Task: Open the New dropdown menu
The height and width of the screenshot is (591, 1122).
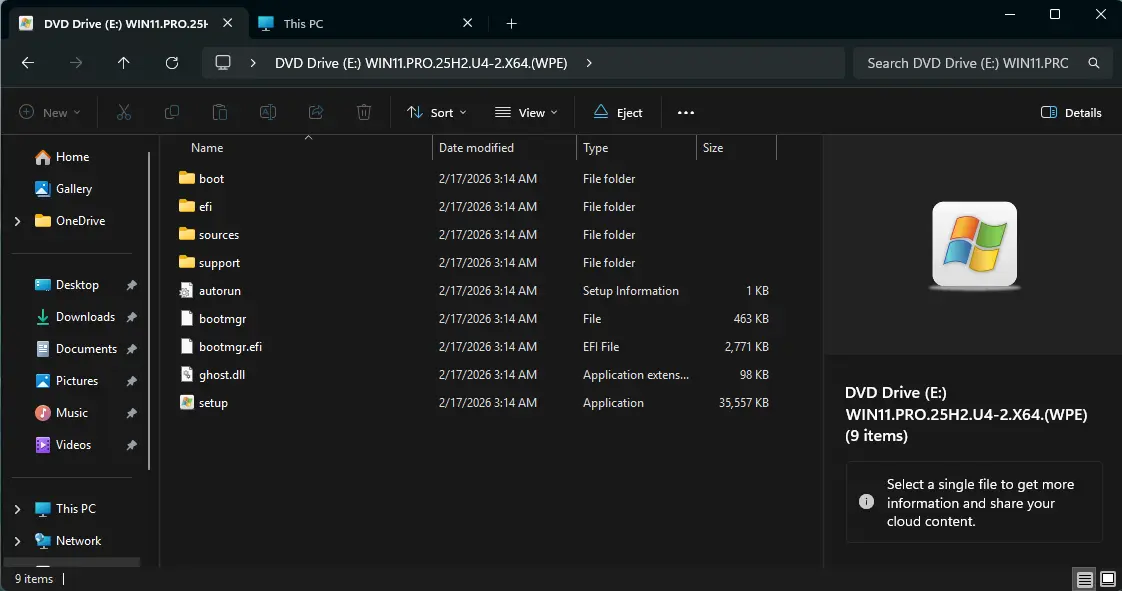Action: 49,112
